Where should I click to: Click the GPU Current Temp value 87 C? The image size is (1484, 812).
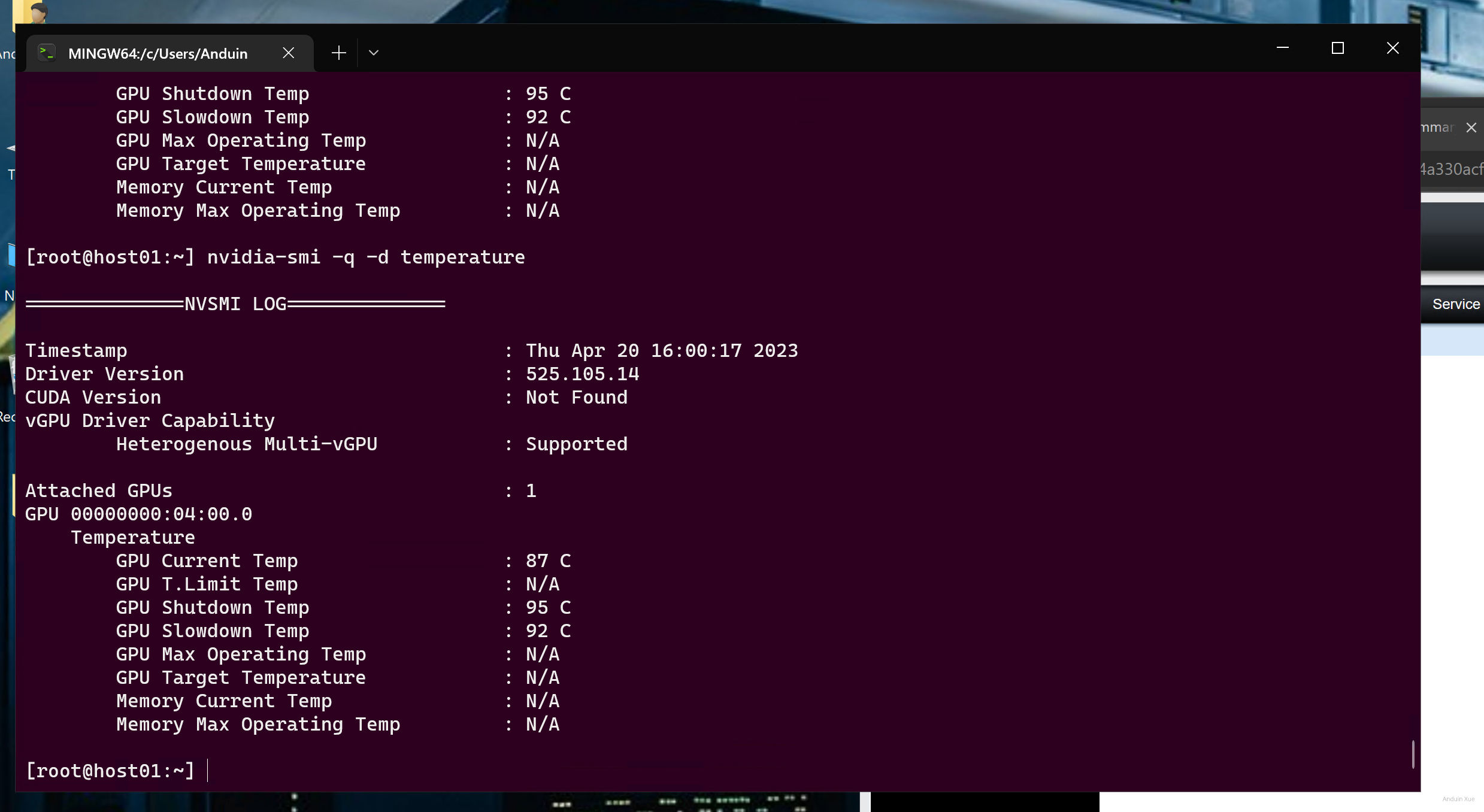click(x=548, y=561)
